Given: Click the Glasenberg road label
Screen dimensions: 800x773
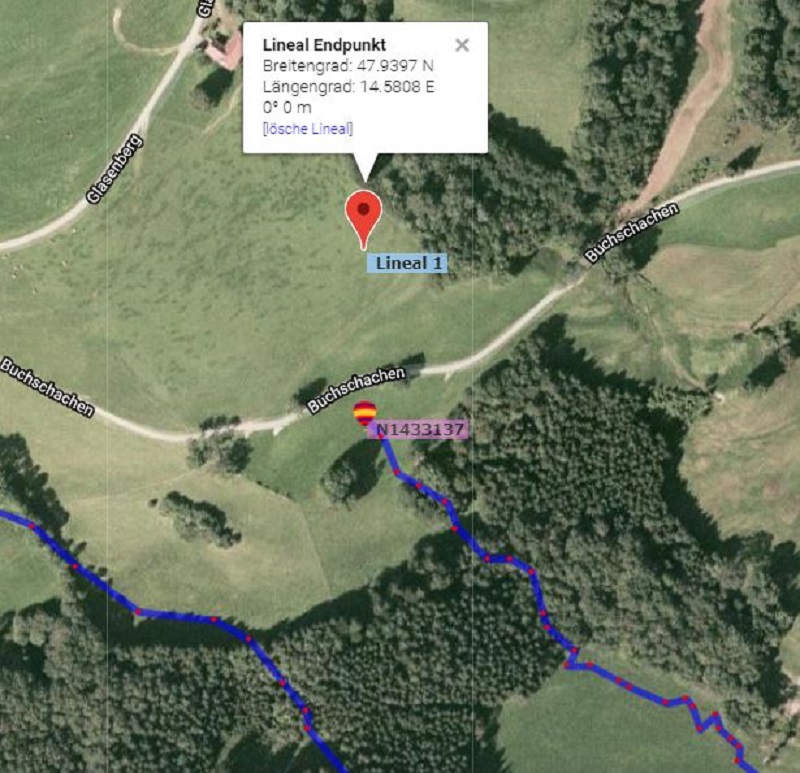Looking at the screenshot, I should tap(114, 169).
